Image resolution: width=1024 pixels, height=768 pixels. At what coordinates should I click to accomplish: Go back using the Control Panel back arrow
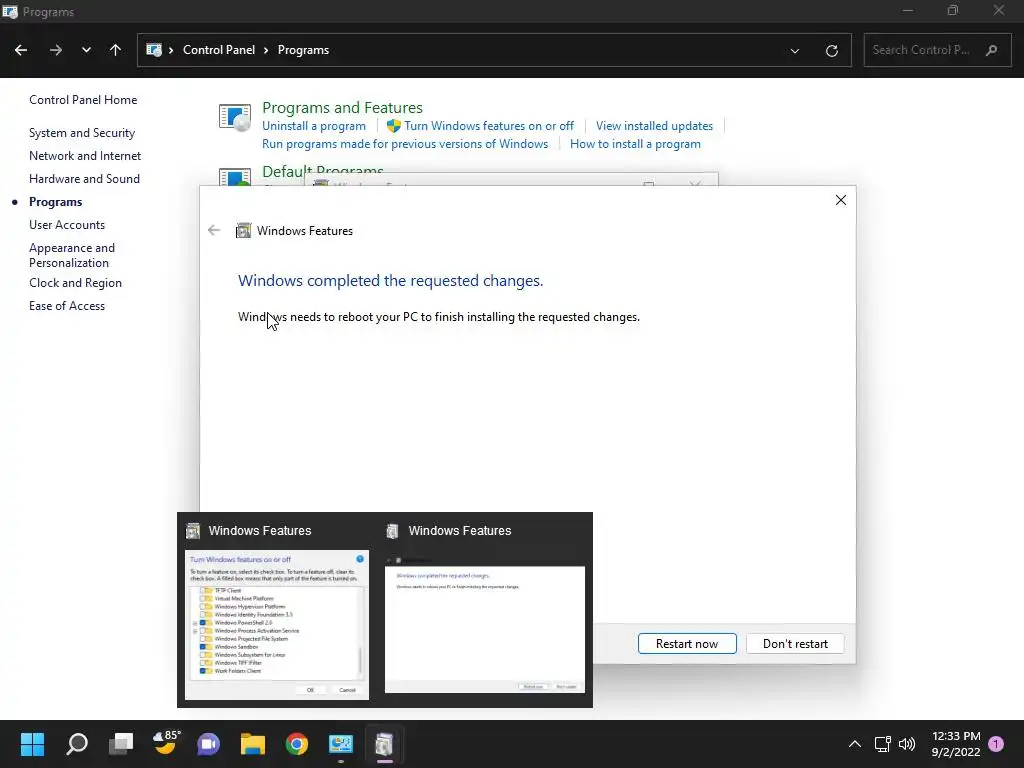click(x=21, y=50)
